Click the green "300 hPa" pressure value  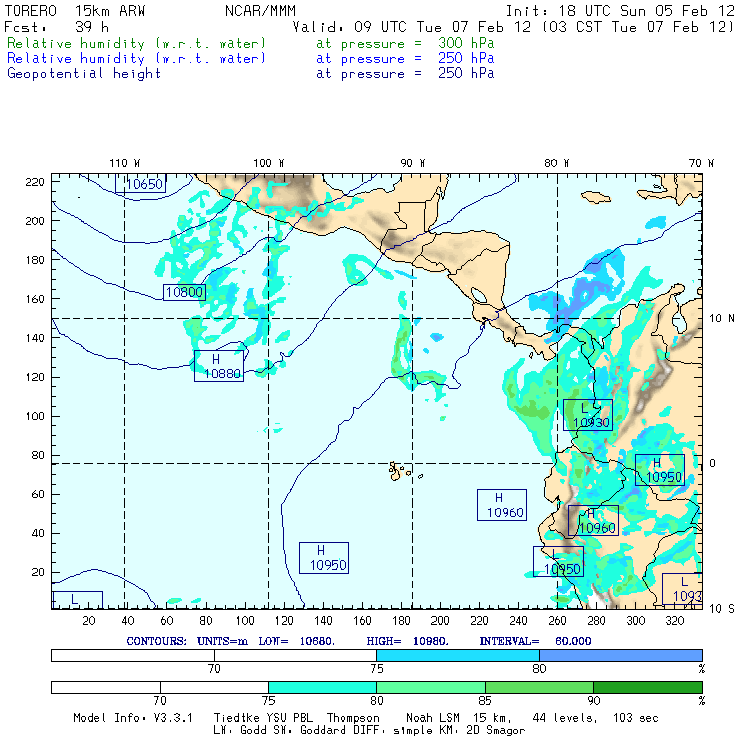click(x=466, y=43)
